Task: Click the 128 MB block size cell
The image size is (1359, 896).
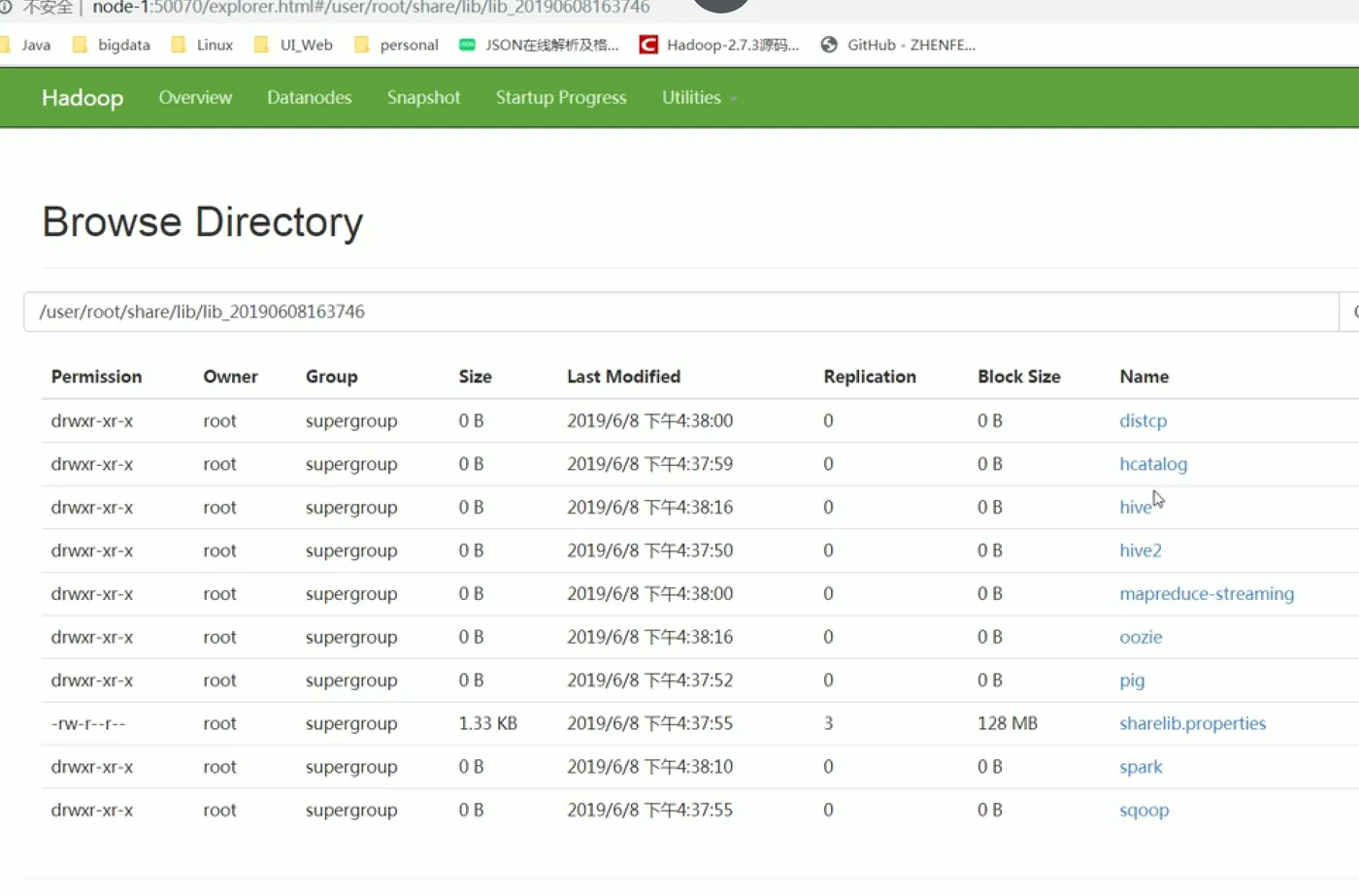Action: (x=1007, y=723)
